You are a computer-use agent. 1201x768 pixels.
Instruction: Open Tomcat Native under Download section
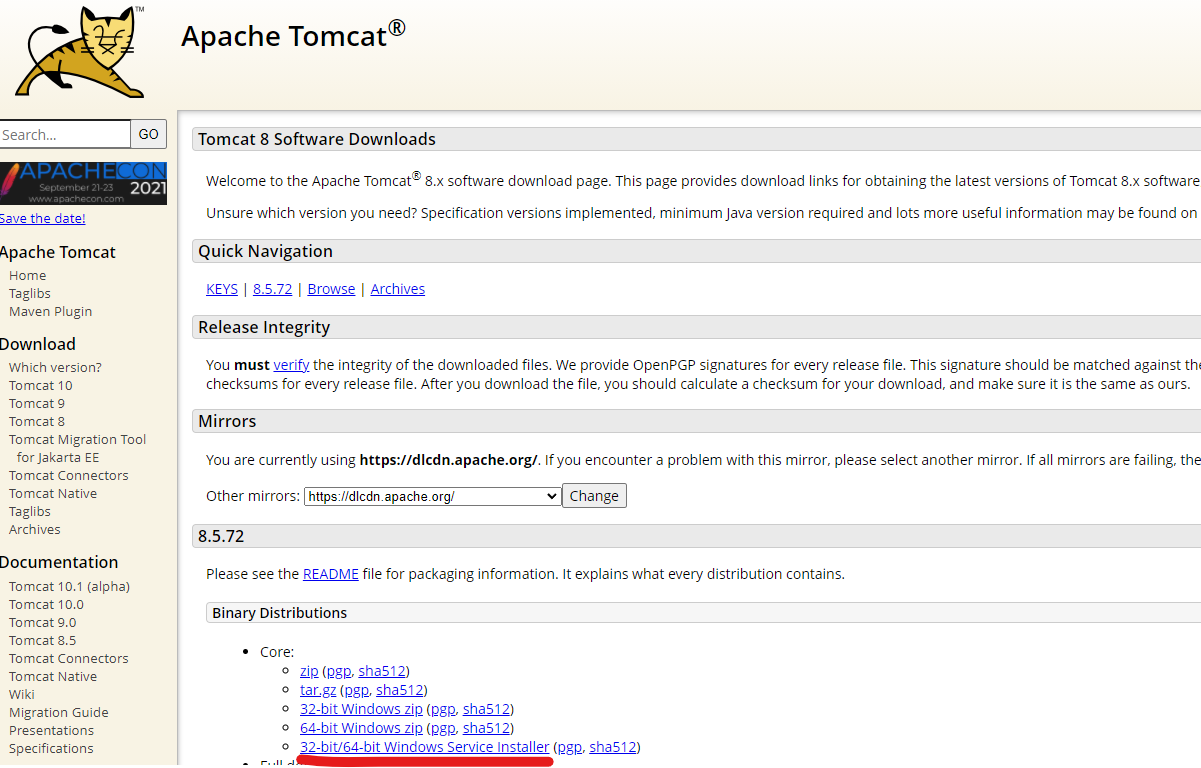(53, 493)
